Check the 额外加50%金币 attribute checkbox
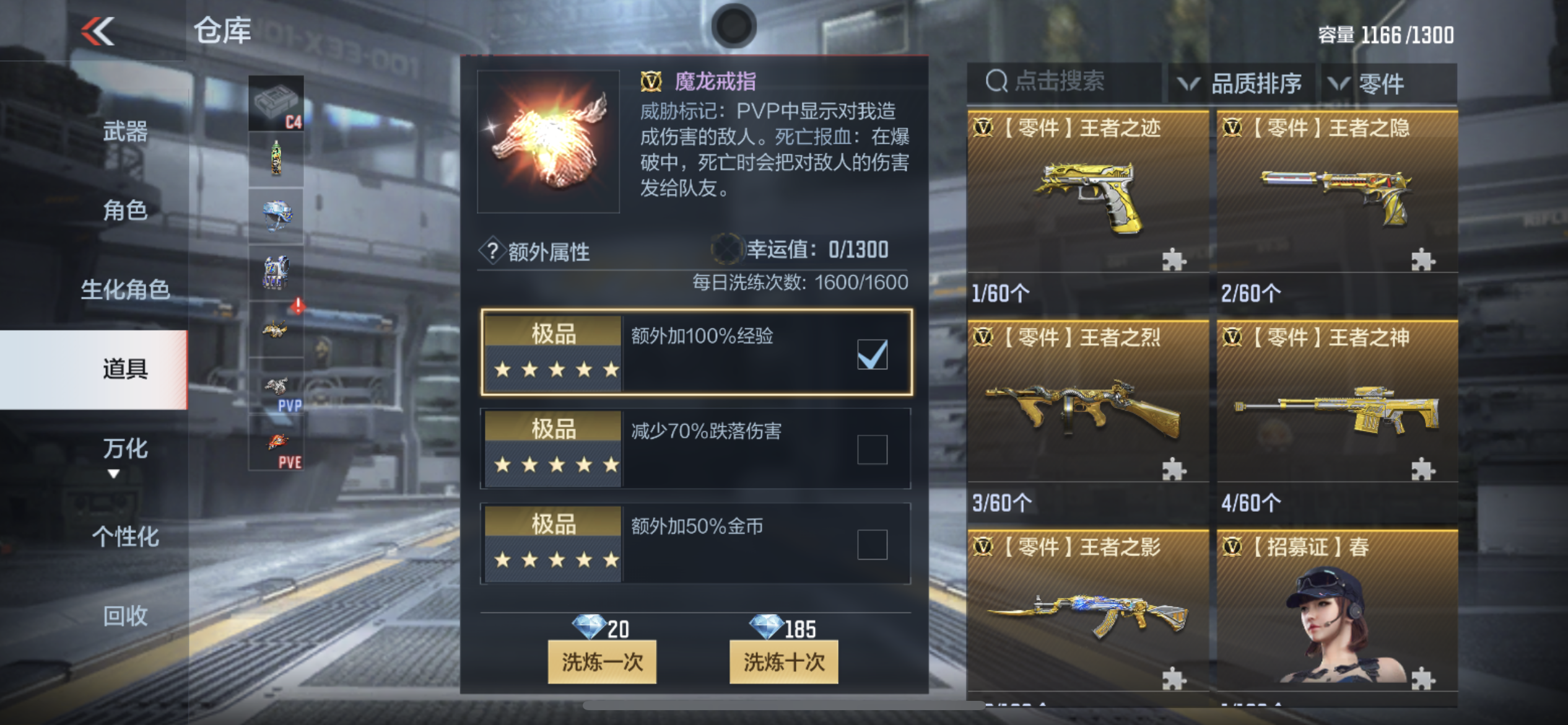 pyautogui.click(x=872, y=544)
